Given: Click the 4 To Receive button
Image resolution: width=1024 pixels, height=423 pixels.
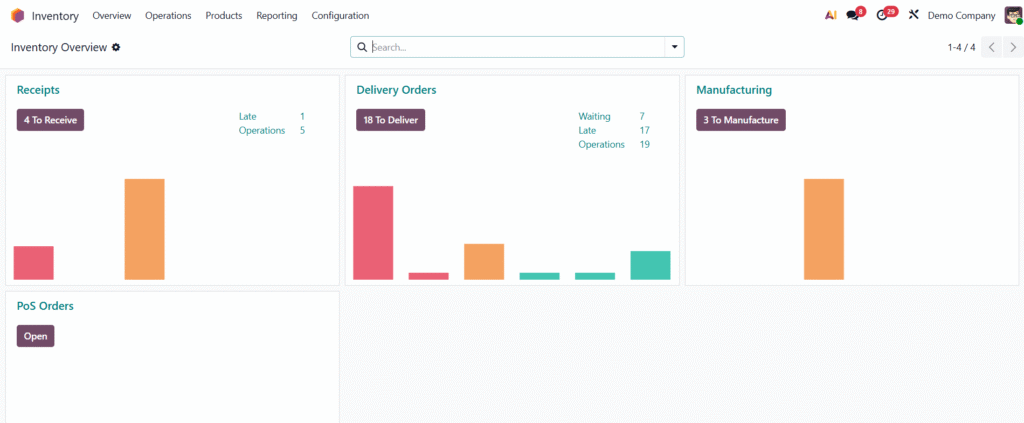Looking at the screenshot, I should point(50,120).
